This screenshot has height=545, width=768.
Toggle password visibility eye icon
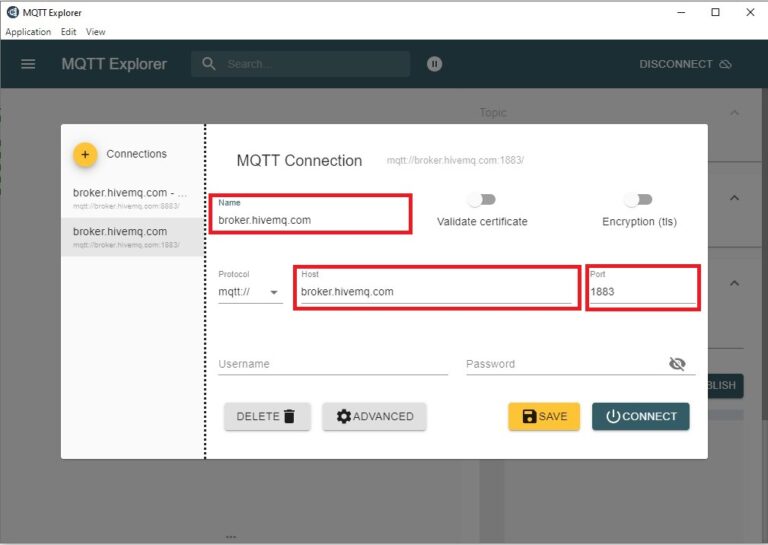[x=678, y=364]
